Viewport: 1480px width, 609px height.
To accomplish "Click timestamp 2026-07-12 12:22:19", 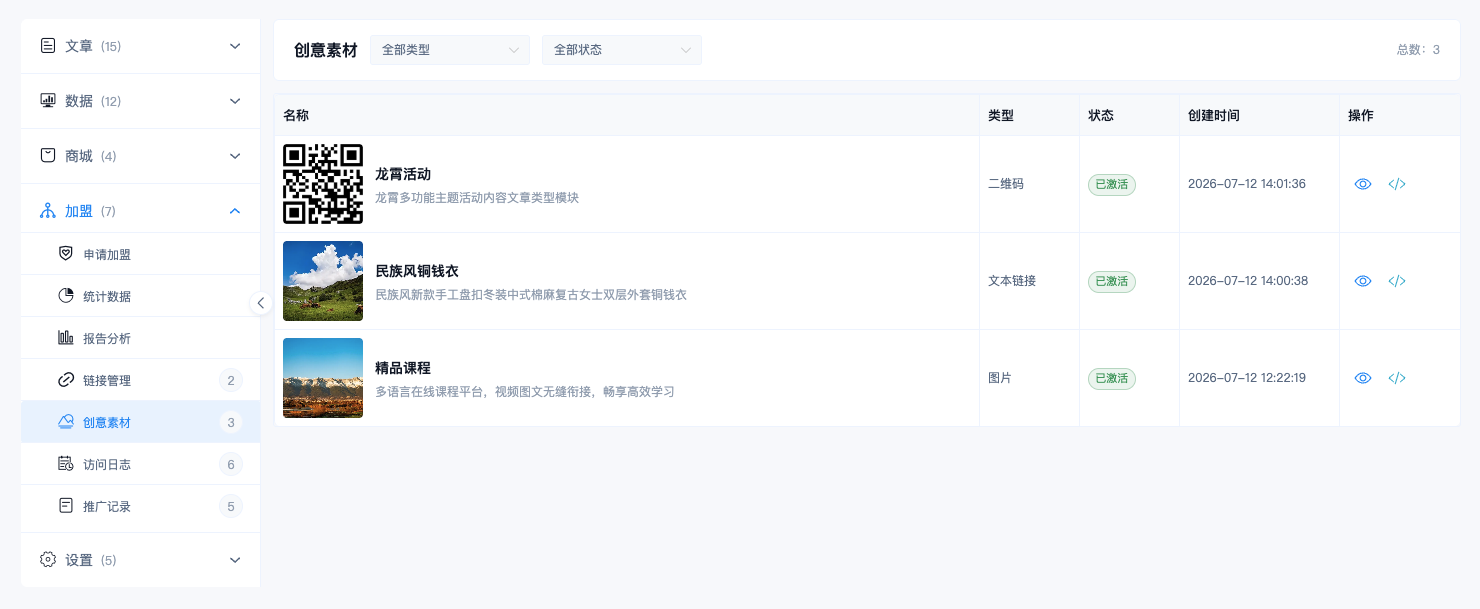I will pyautogui.click(x=1247, y=378).
